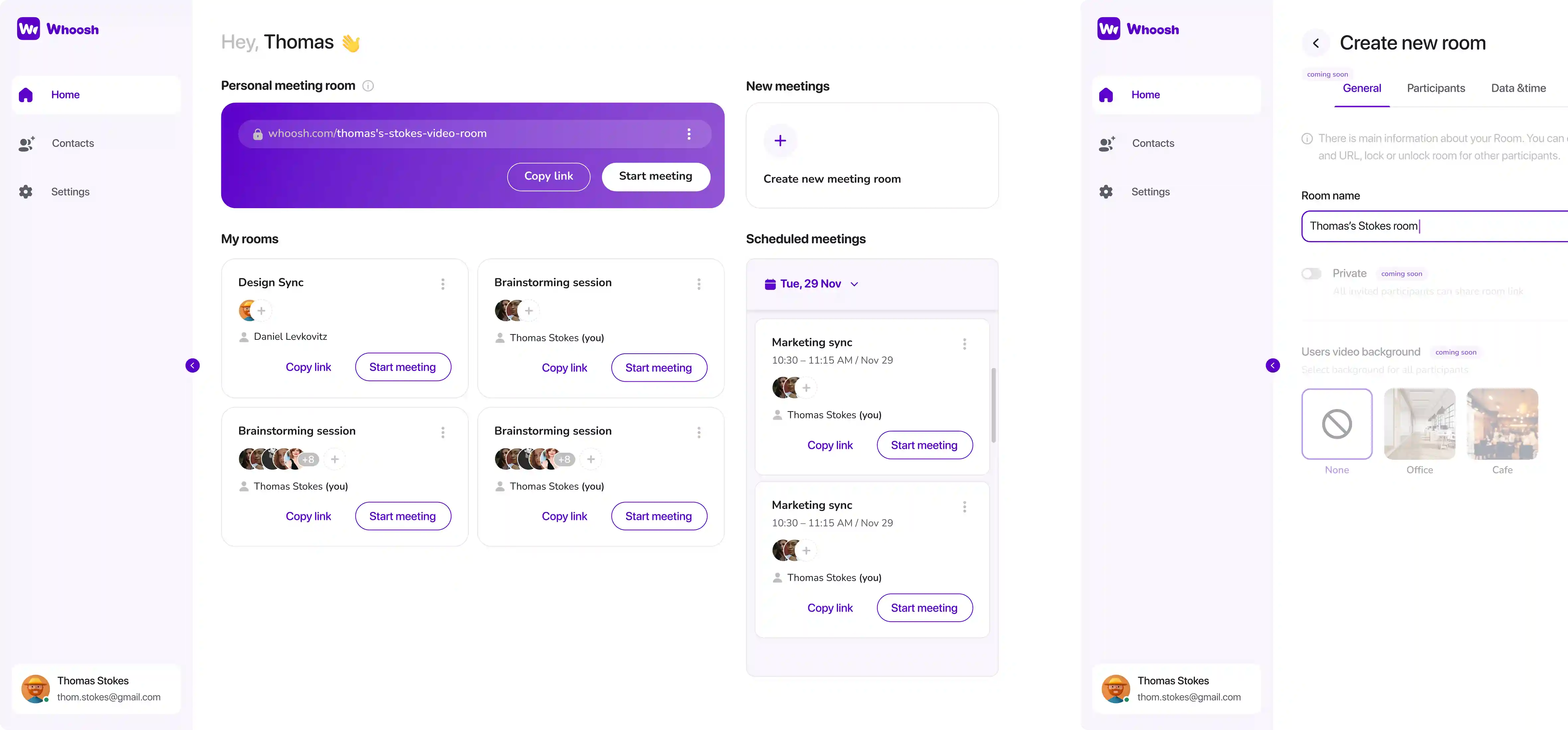
Task: Switch to the Participants tab
Action: point(1435,88)
